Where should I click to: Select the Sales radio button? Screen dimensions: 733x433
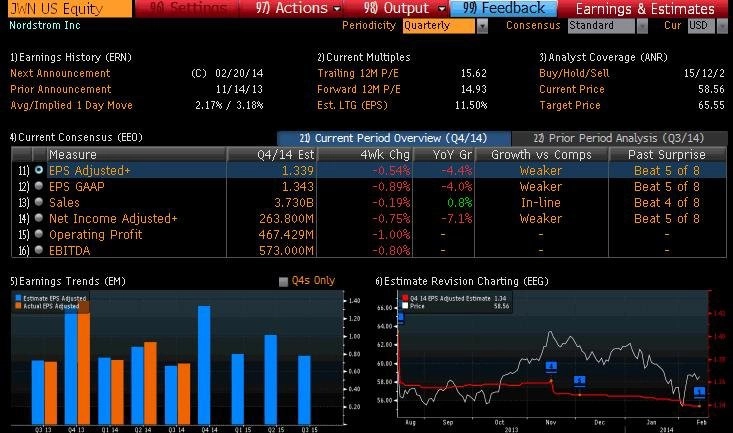click(x=39, y=202)
